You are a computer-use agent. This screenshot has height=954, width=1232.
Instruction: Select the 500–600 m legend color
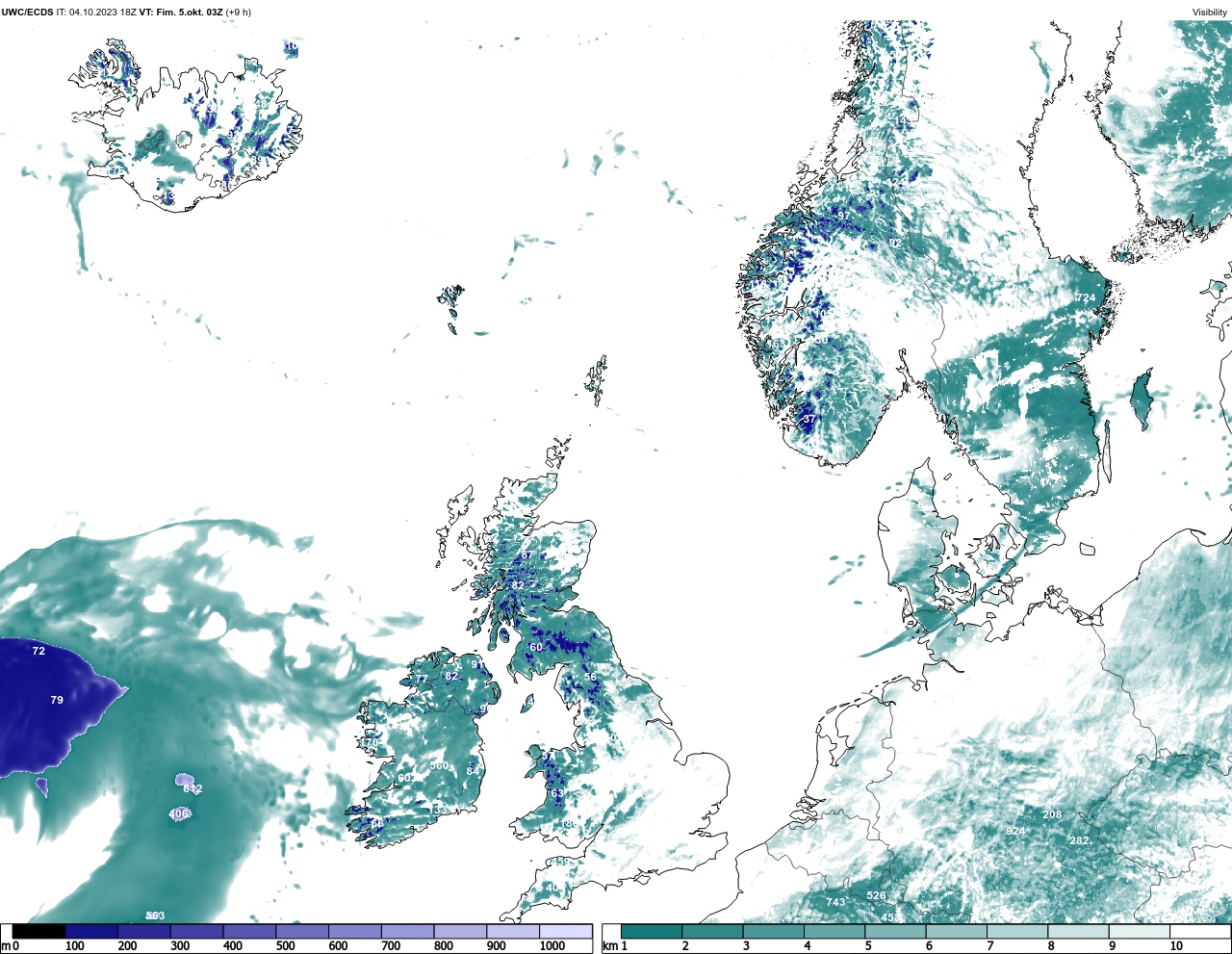click(302, 931)
